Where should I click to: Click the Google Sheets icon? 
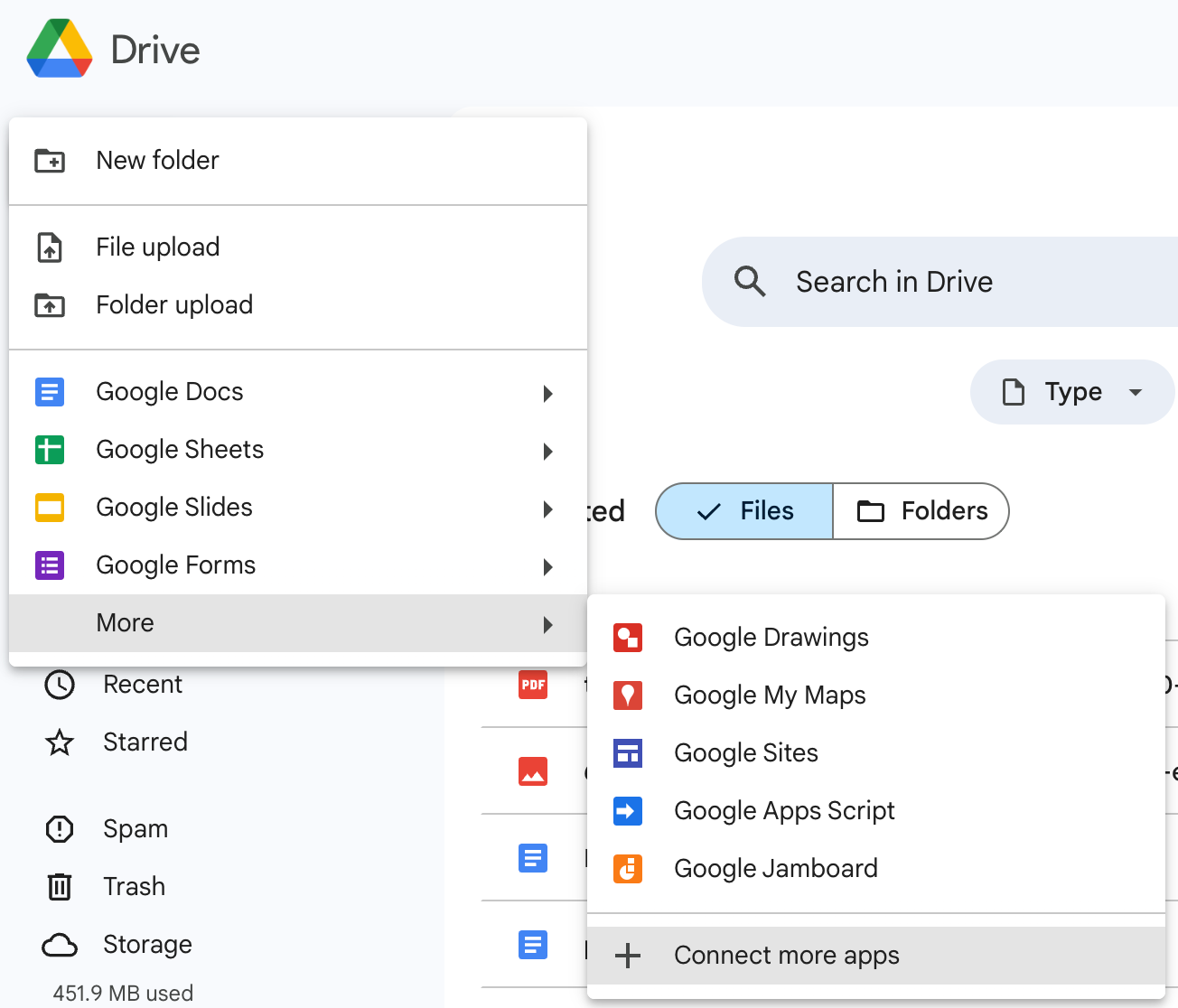[50, 450]
